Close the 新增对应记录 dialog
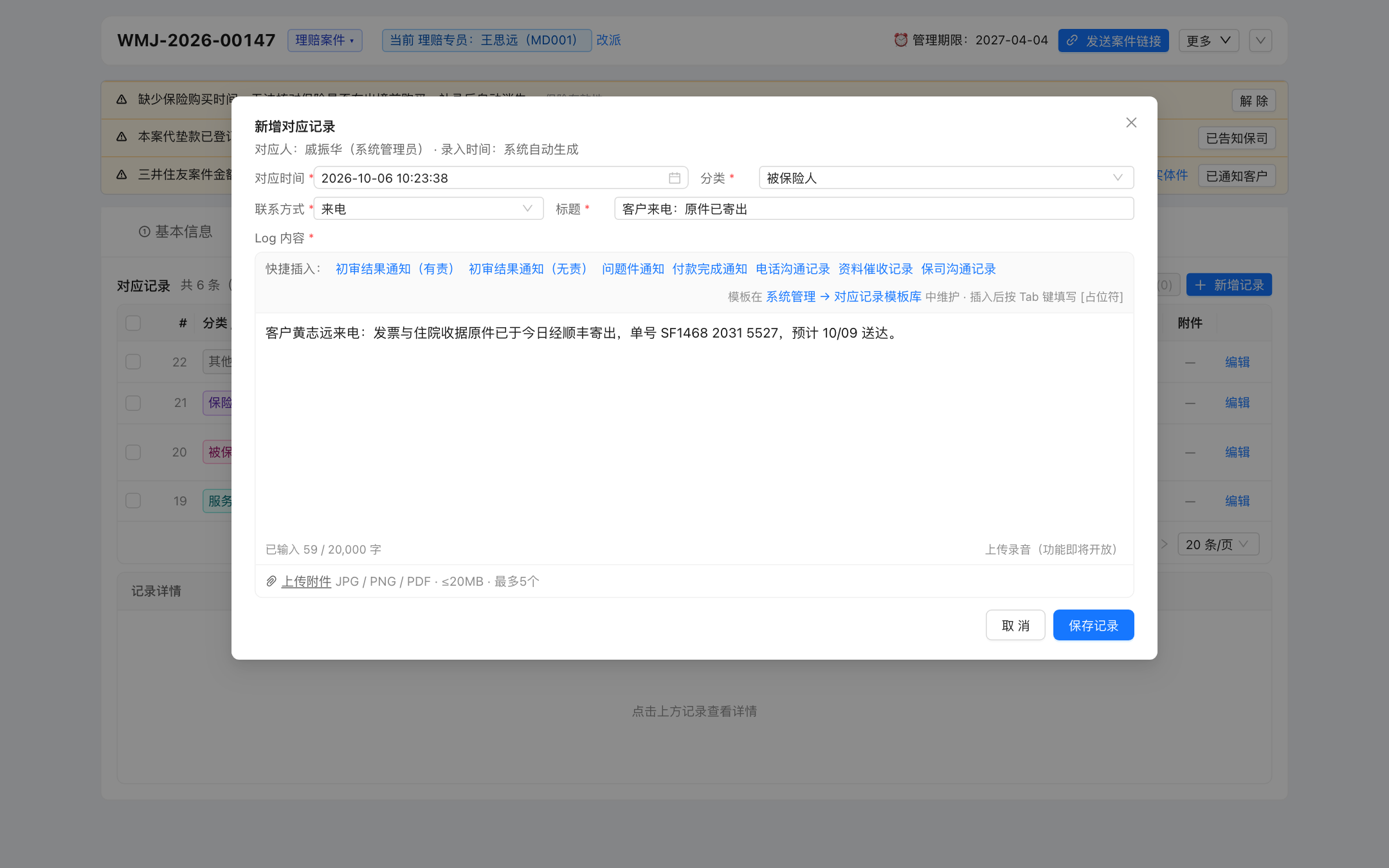Screen dimensions: 1389x868 pos(1131,123)
